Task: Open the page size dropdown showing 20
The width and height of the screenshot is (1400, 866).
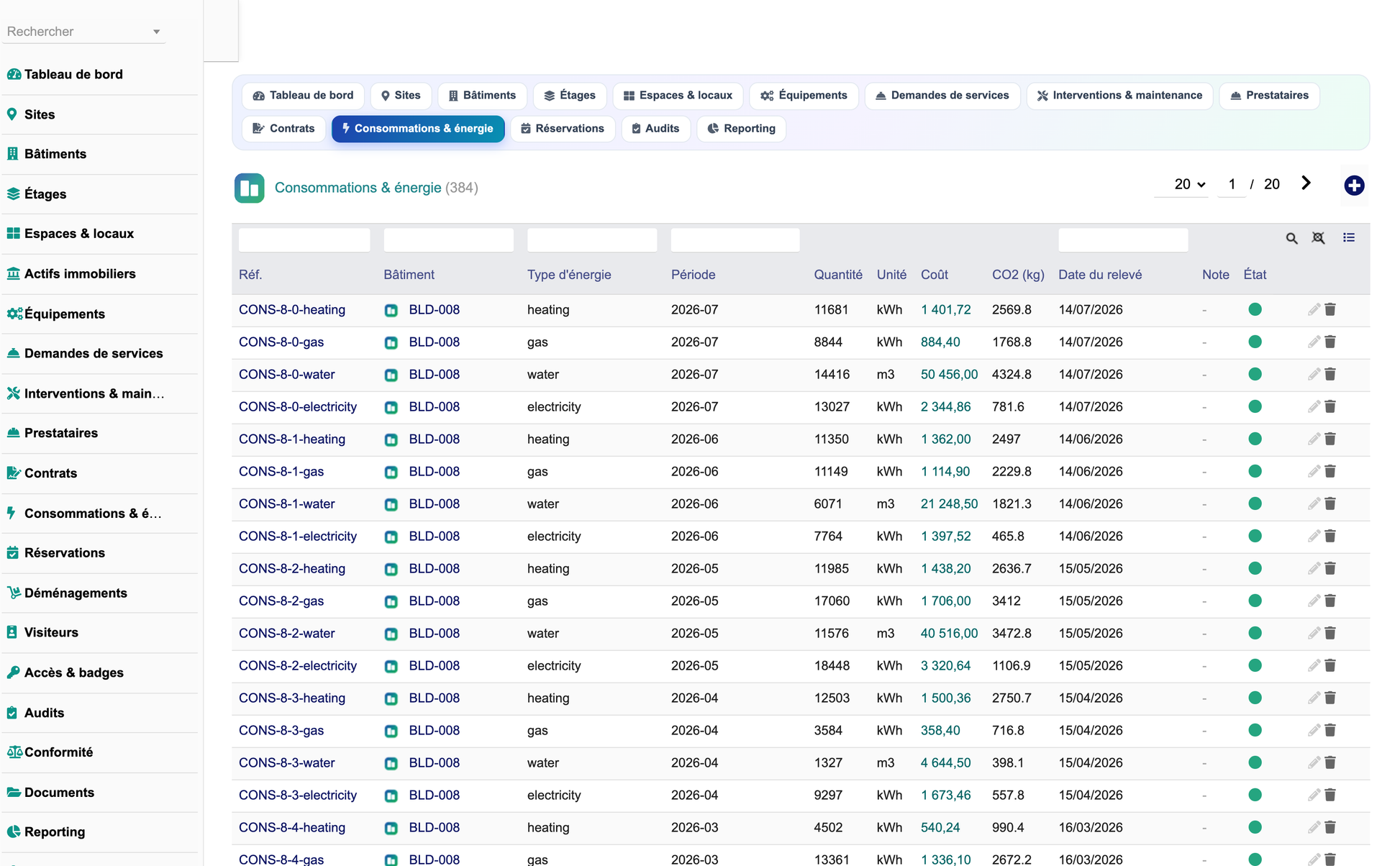Action: click(x=1189, y=184)
